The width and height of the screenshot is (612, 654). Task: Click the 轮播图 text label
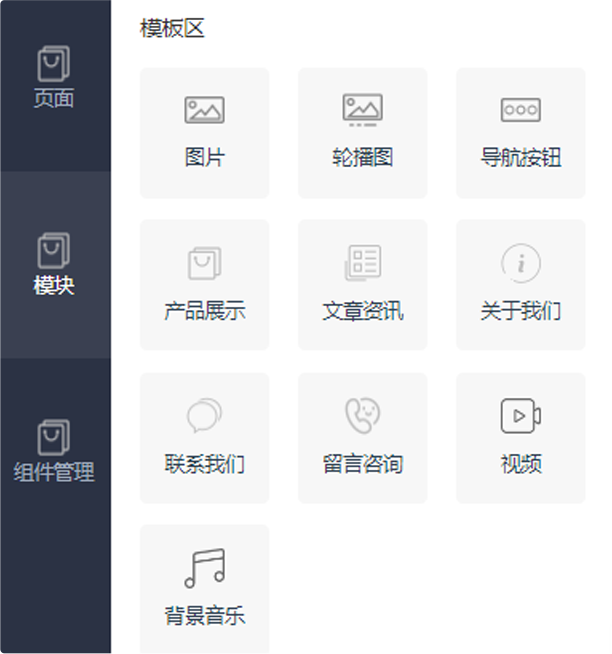point(363,158)
